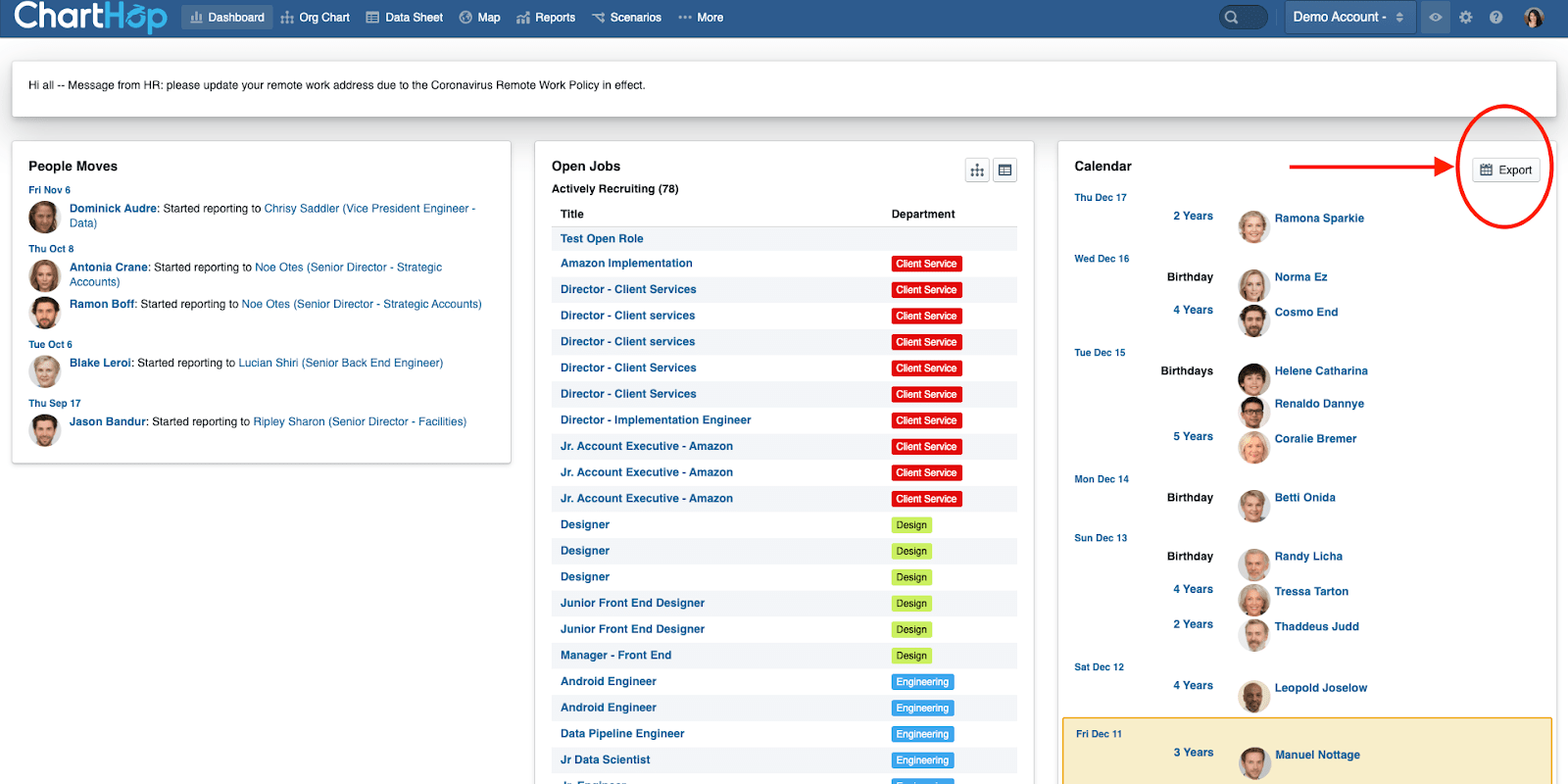Click the help question mark icon
Image resolution: width=1568 pixels, height=784 pixels.
1495,18
